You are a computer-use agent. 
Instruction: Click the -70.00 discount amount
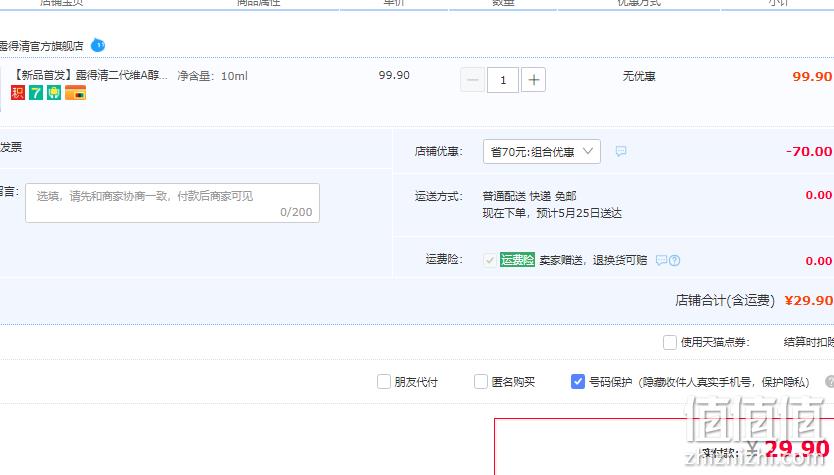point(809,152)
